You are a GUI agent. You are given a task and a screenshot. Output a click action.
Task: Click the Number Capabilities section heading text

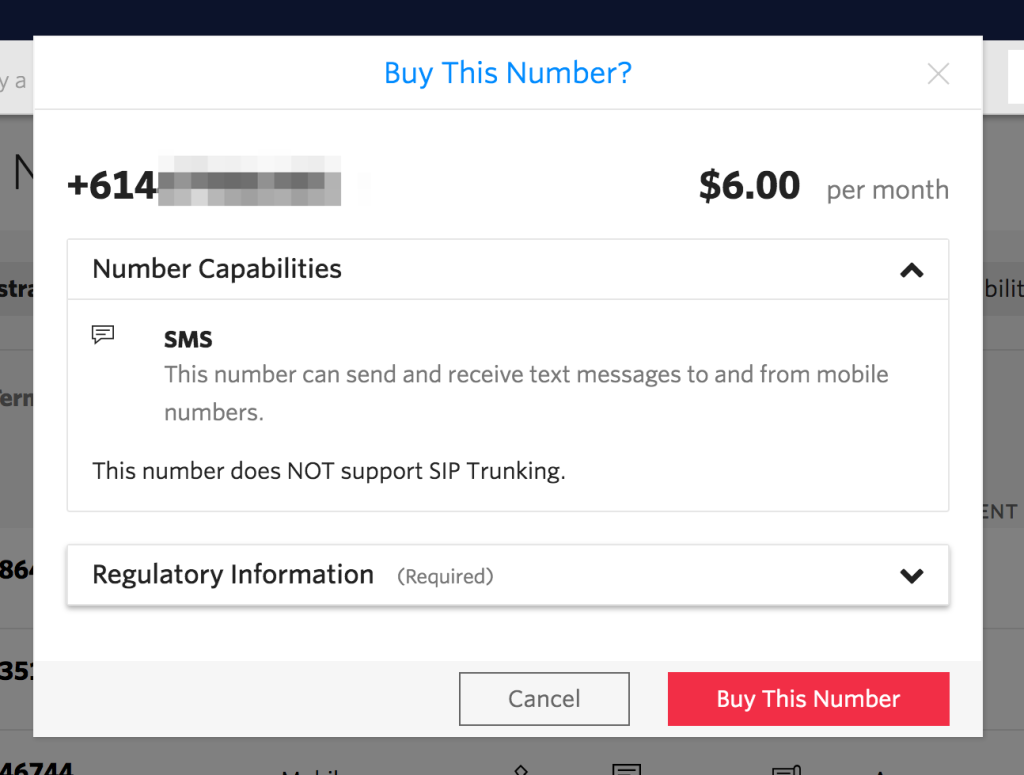[217, 269]
